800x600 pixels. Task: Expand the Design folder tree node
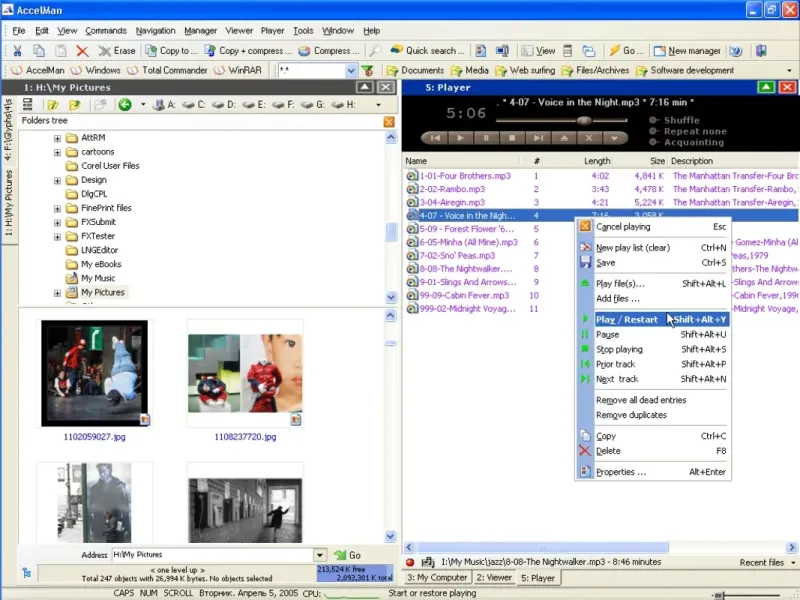pyautogui.click(x=58, y=180)
